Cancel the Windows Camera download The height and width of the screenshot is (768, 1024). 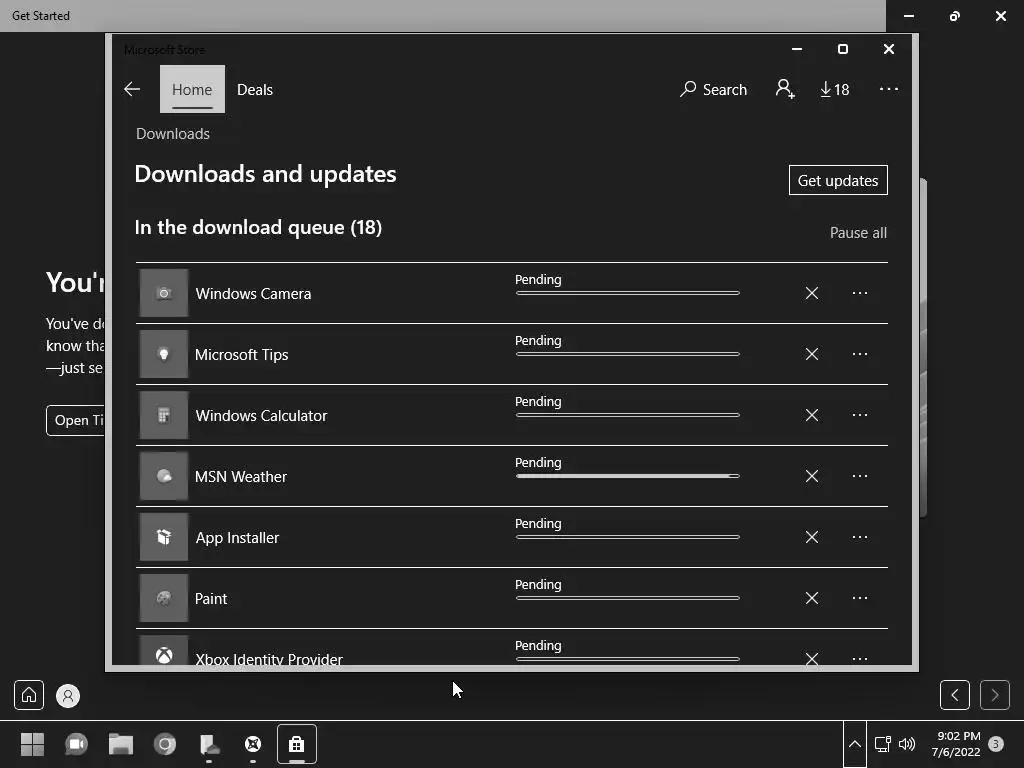click(x=812, y=293)
